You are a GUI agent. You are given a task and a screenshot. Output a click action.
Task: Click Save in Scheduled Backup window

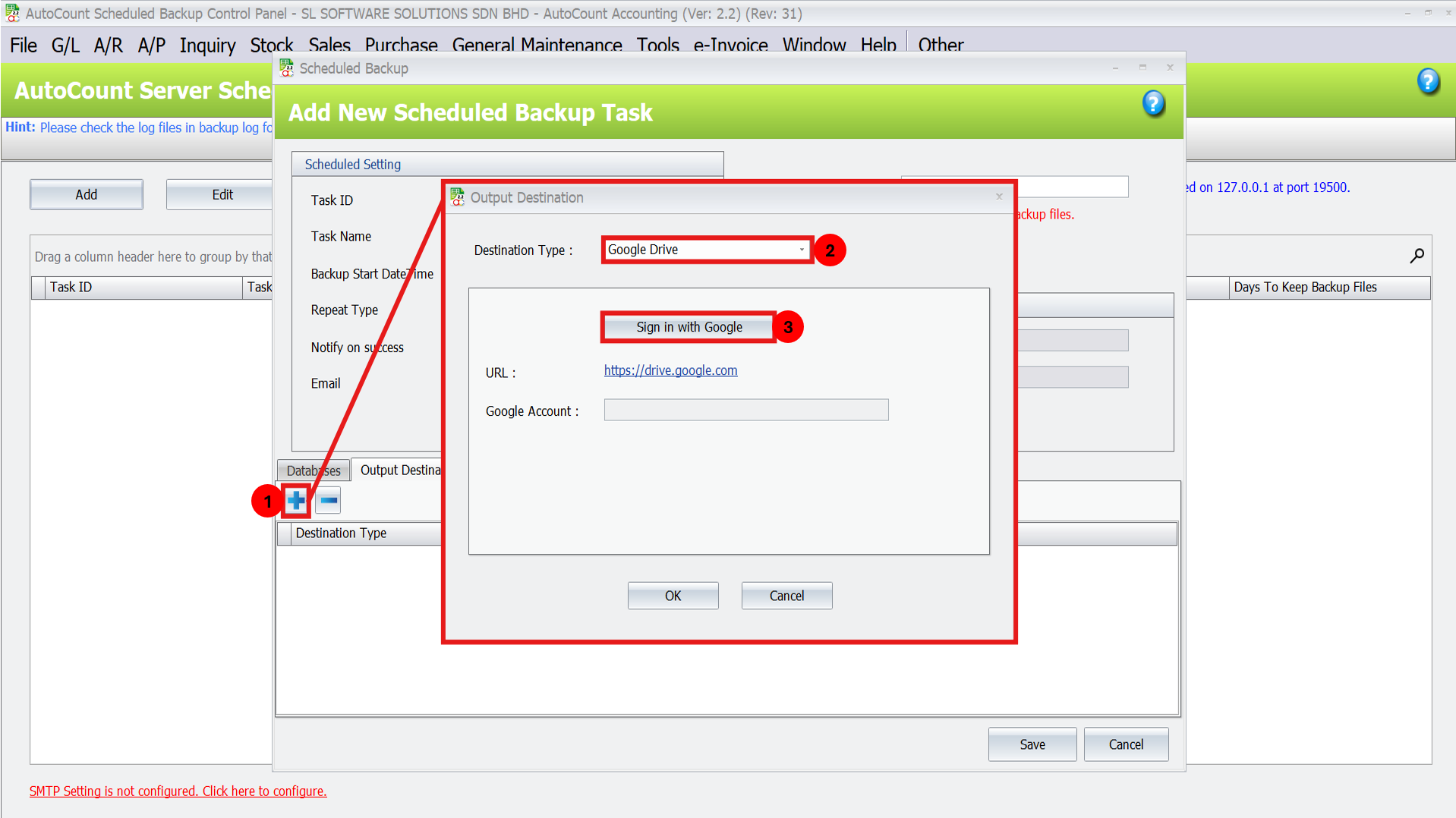point(1032,744)
